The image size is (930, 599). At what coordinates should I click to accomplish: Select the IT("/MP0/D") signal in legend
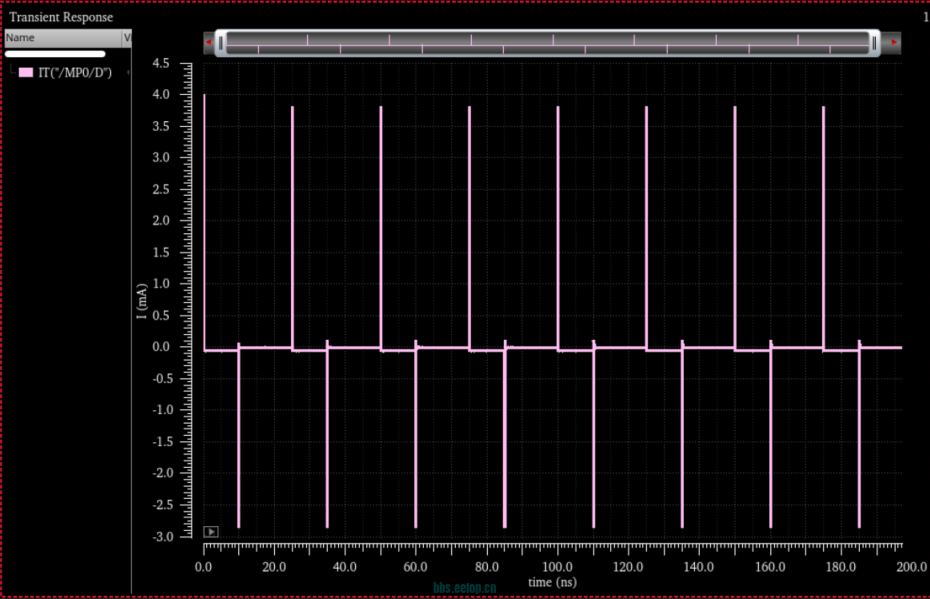point(74,73)
